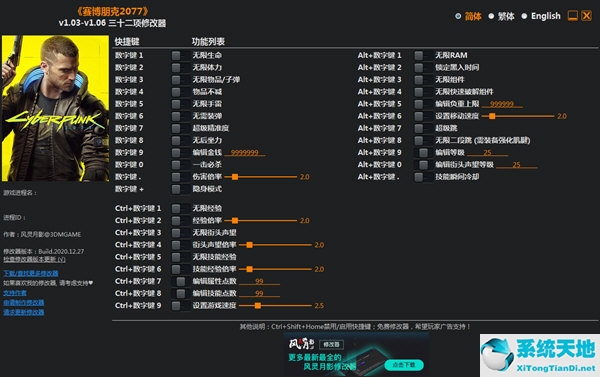This screenshot has height=377, width=600.
Task: Toggle the 编辑技能点数 switch
Action: click(181, 294)
